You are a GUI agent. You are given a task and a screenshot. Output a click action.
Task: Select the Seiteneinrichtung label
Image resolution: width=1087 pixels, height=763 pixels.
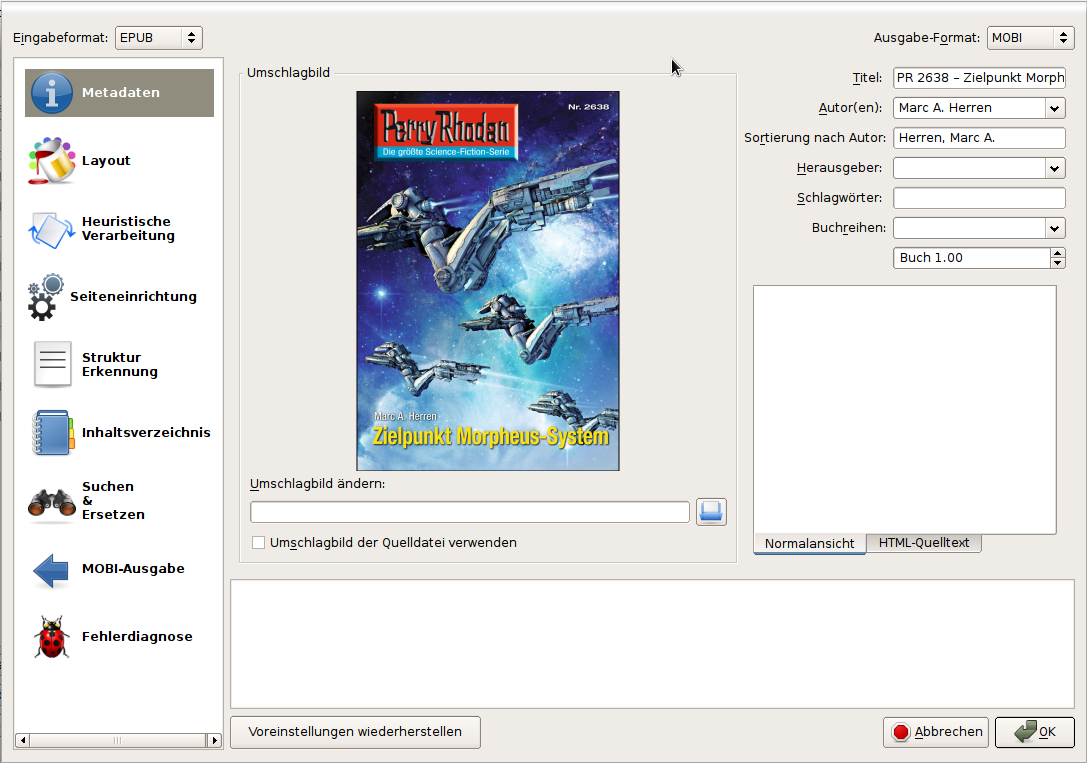[x=133, y=297]
